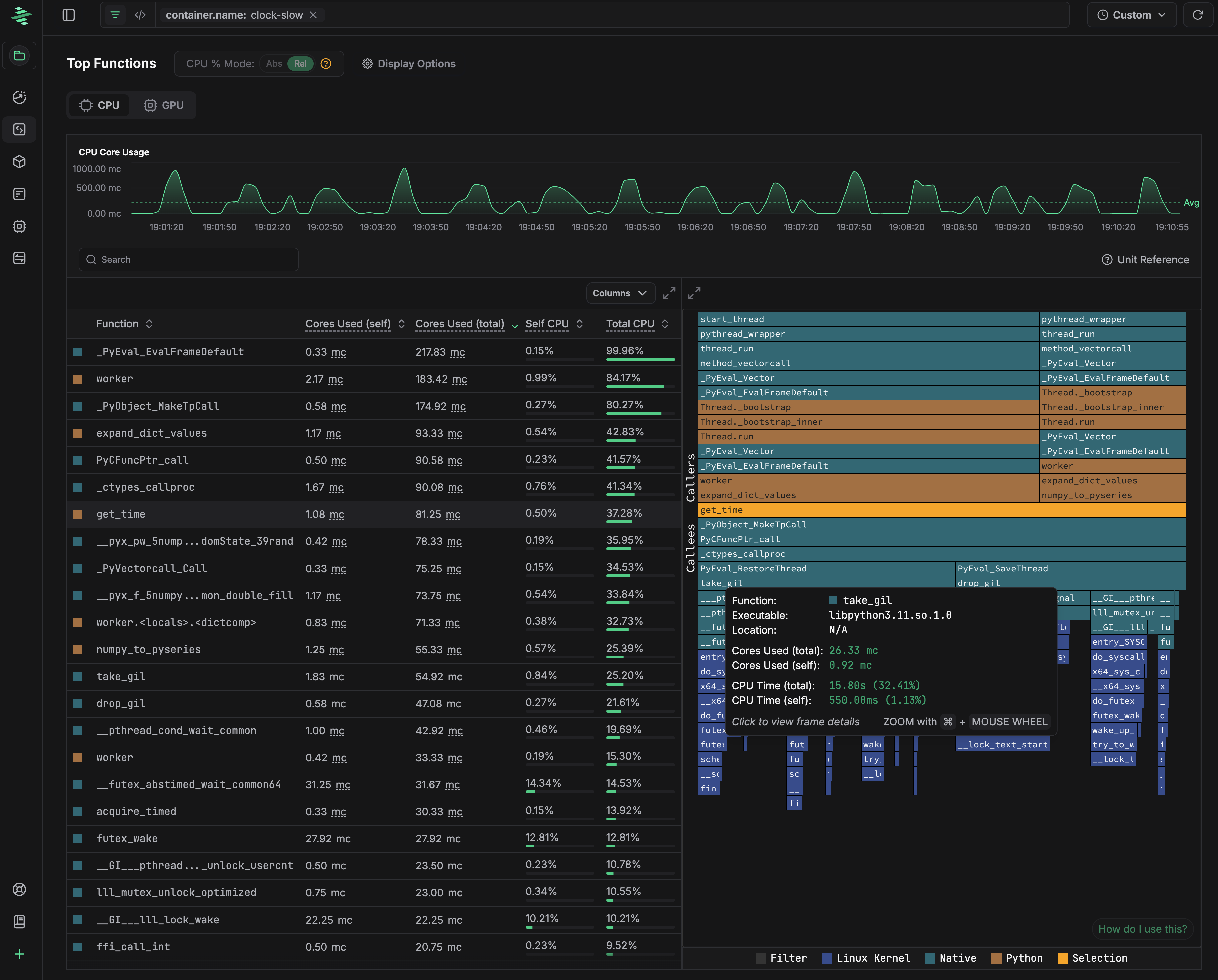
Task: Switch query input to code editor mode
Action: point(140,15)
